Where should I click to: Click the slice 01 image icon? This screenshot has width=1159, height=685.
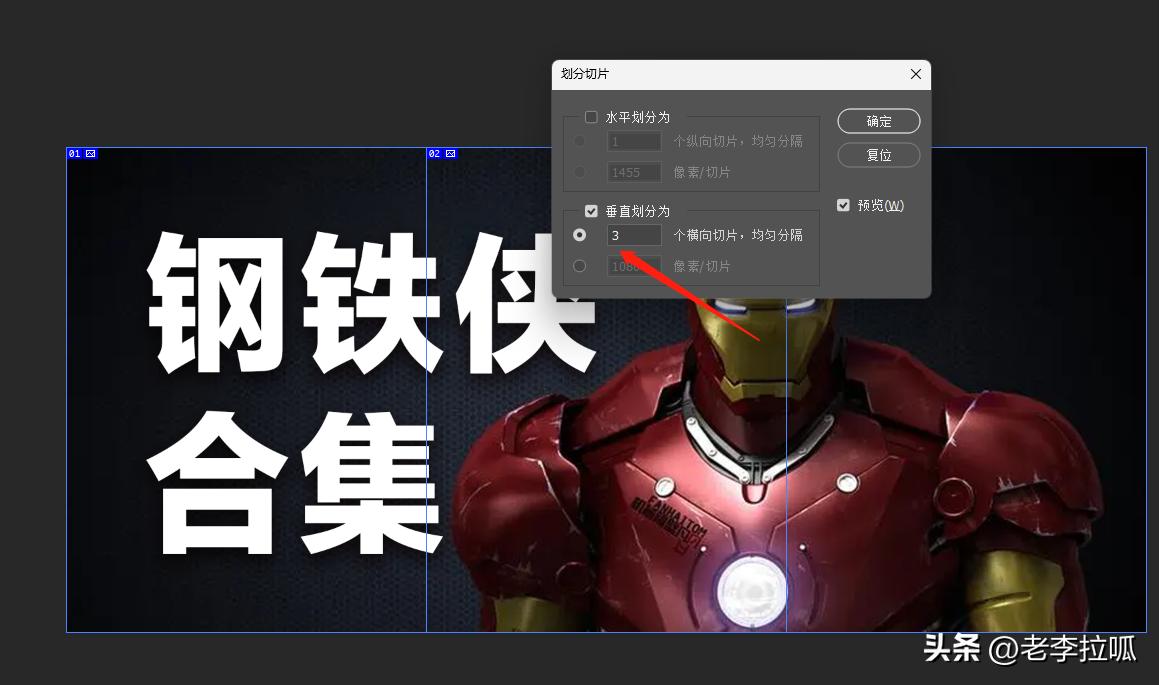pos(90,153)
